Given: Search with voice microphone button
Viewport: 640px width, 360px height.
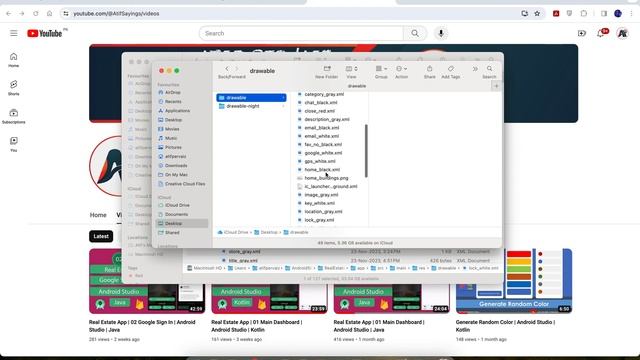Looking at the screenshot, I should click(441, 33).
